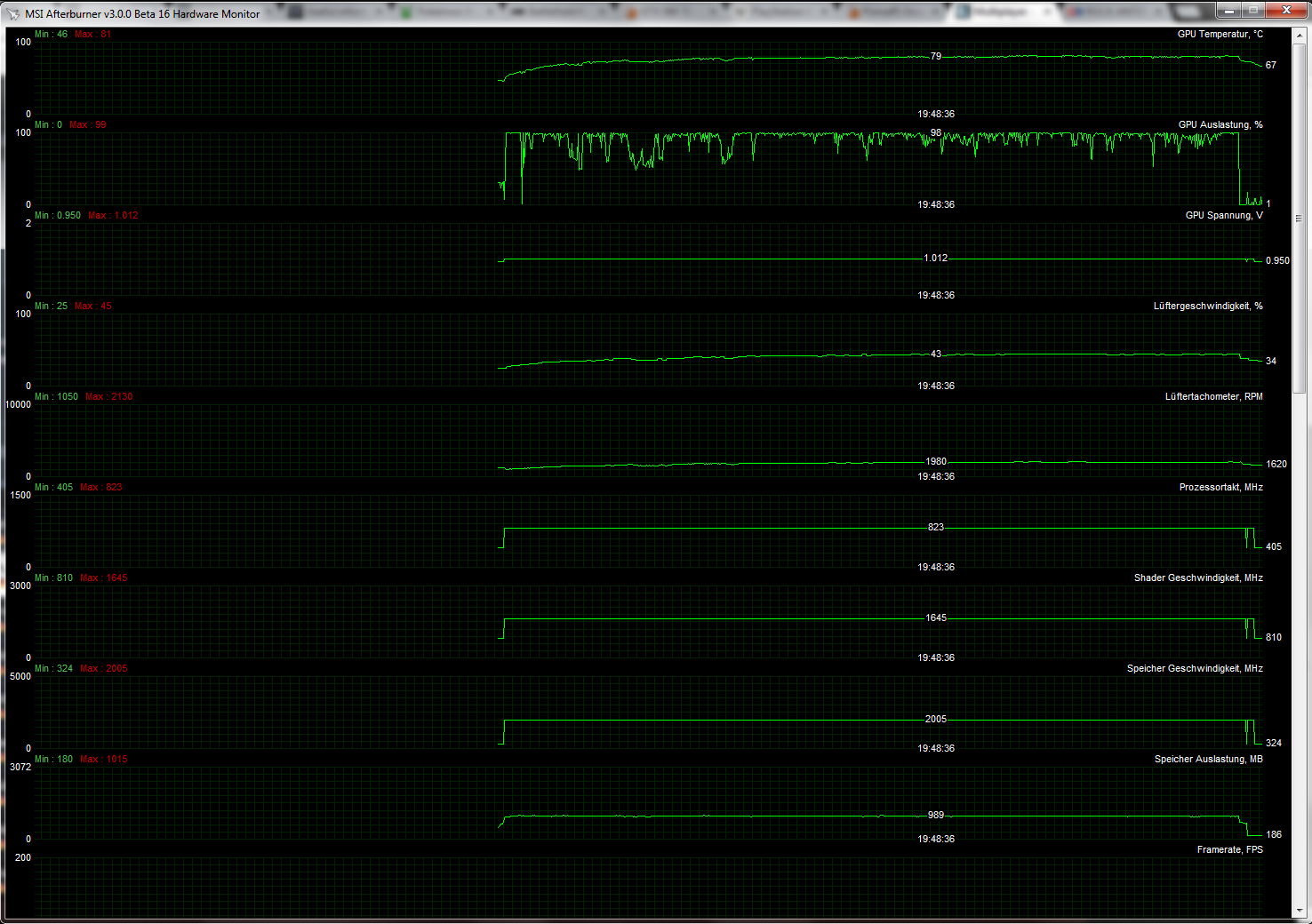Click the scrollbar up arrow
The image size is (1312, 924).
[x=1299, y=35]
